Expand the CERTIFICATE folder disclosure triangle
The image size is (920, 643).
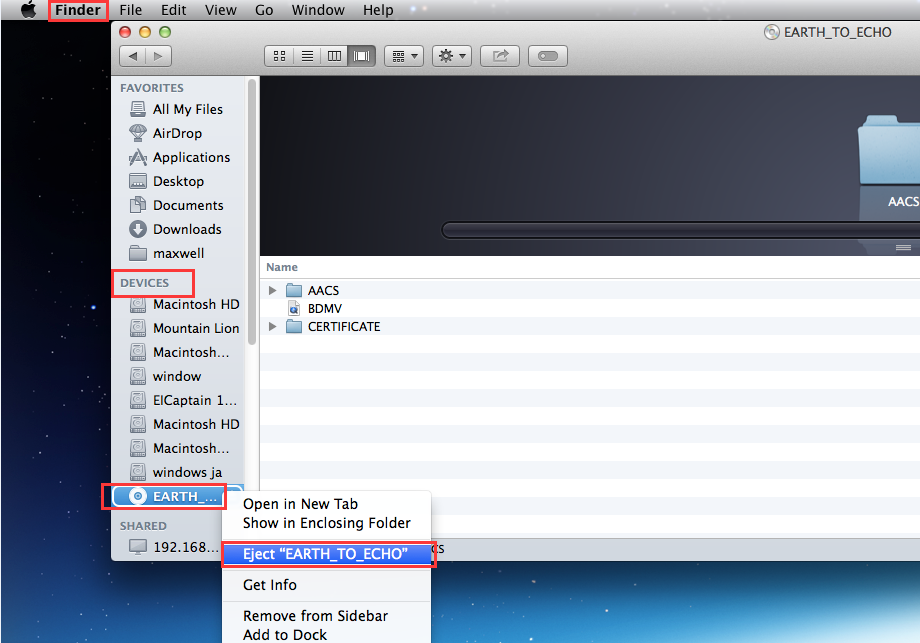click(x=272, y=327)
